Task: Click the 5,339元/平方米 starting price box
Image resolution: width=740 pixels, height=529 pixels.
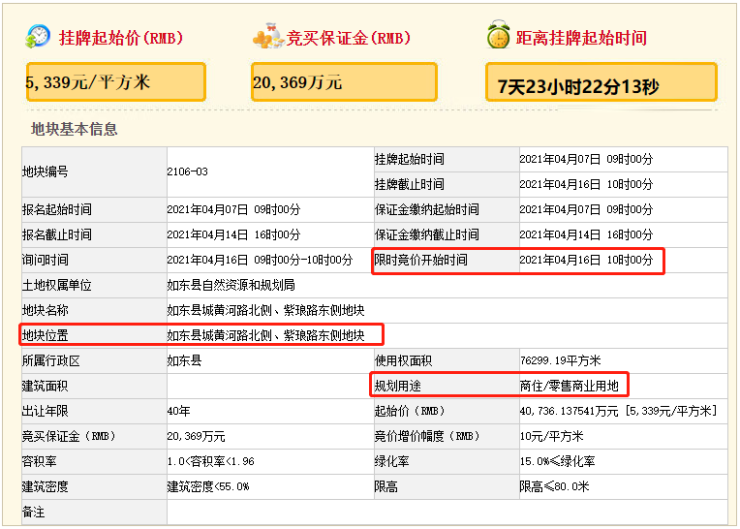Action: (x=116, y=82)
